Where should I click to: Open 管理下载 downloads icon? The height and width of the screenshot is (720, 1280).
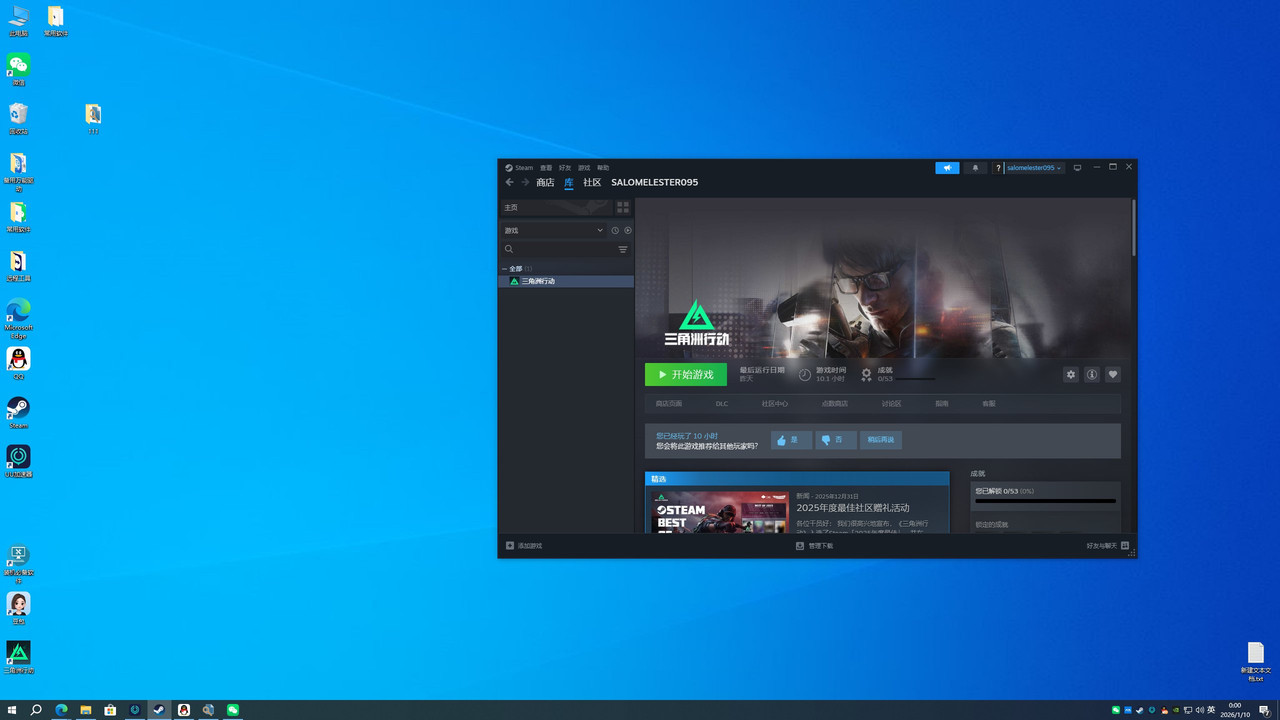[x=800, y=546]
